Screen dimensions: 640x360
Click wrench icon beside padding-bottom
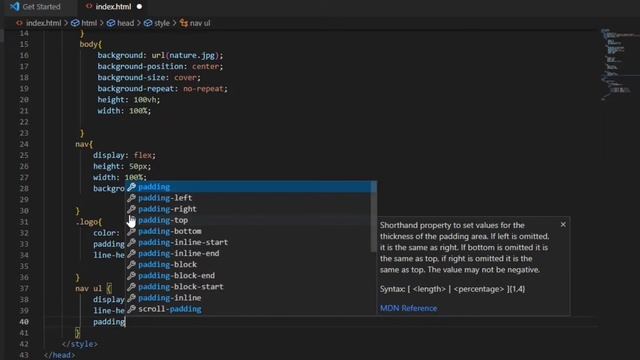[131, 231]
